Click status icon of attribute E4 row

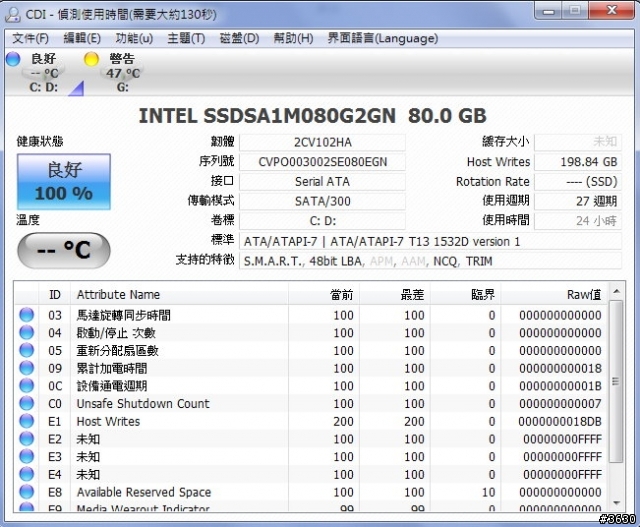point(27,474)
